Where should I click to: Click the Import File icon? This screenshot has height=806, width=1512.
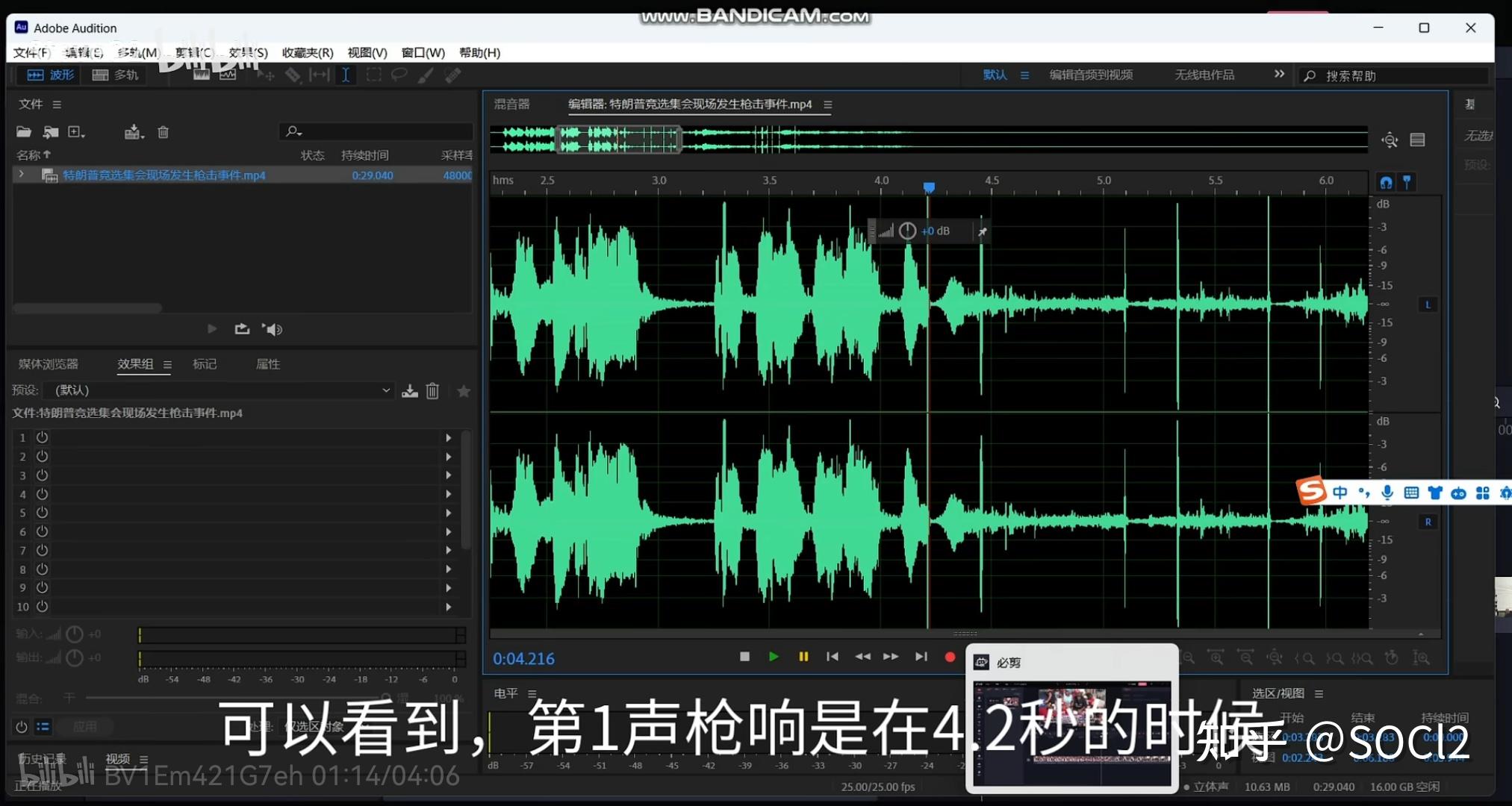coord(51,132)
